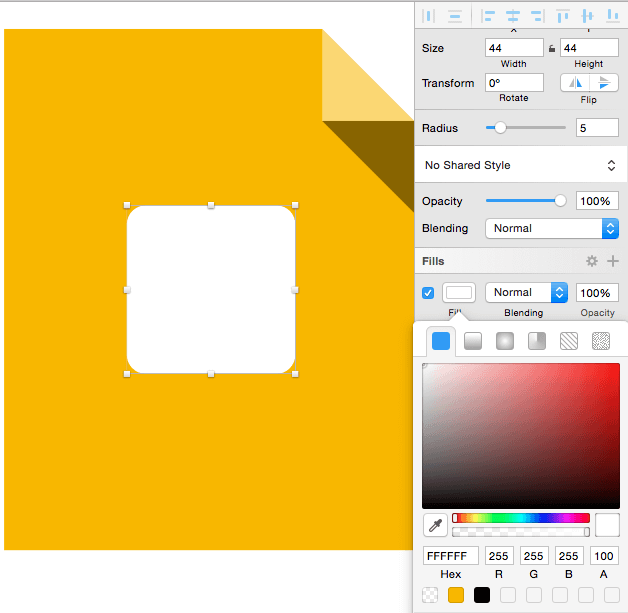This screenshot has height=613, width=628.
Task: Align selected layers to right edge
Action: pyautogui.click(x=537, y=16)
